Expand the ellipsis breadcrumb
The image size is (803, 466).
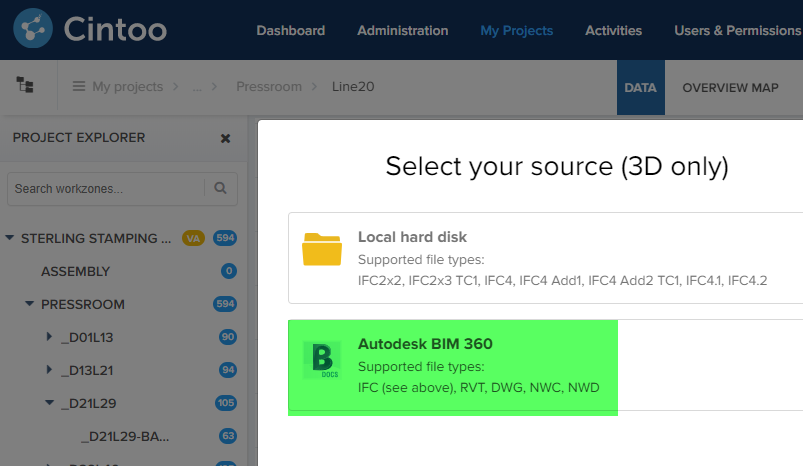pos(197,87)
